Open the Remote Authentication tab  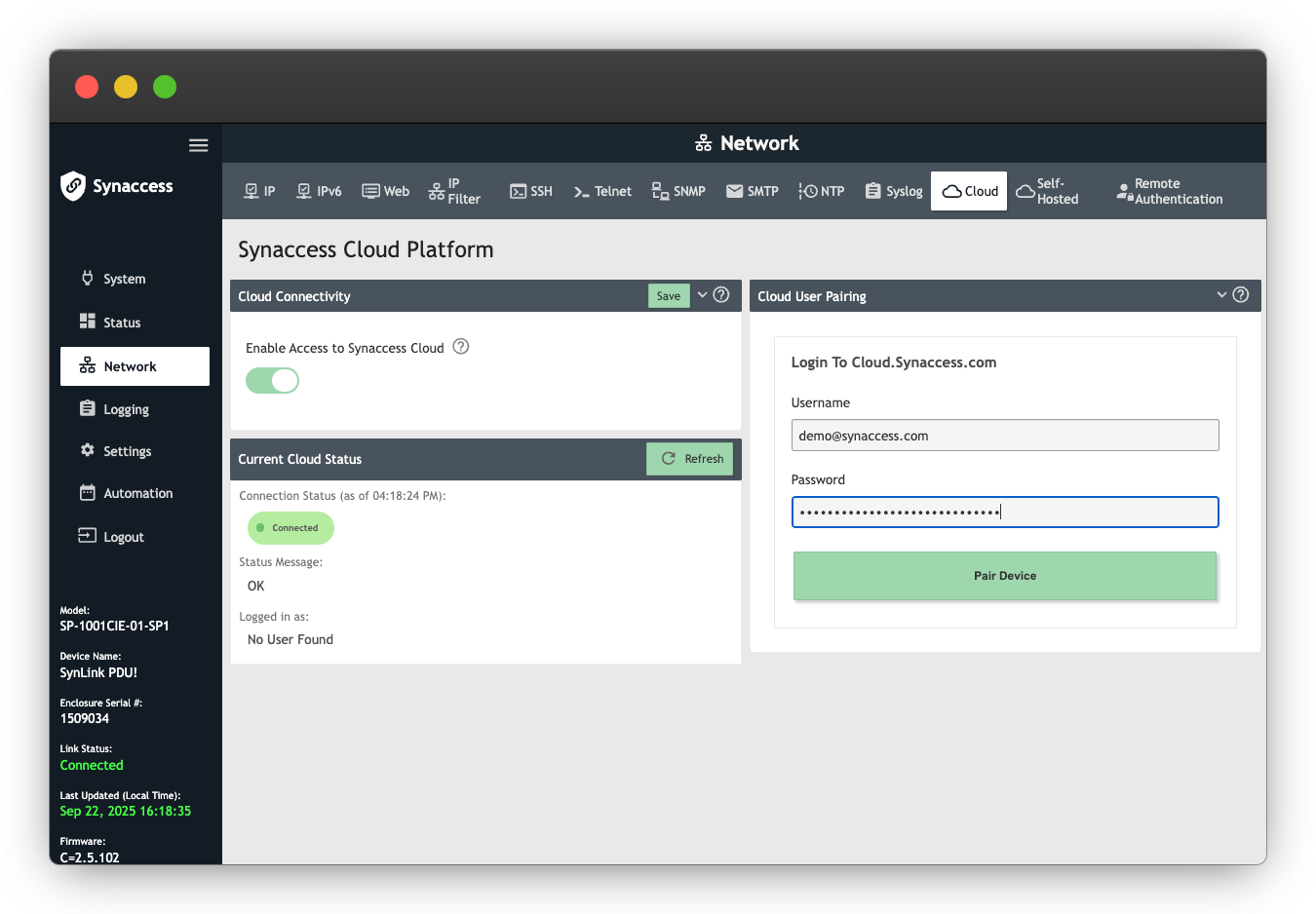point(1170,191)
